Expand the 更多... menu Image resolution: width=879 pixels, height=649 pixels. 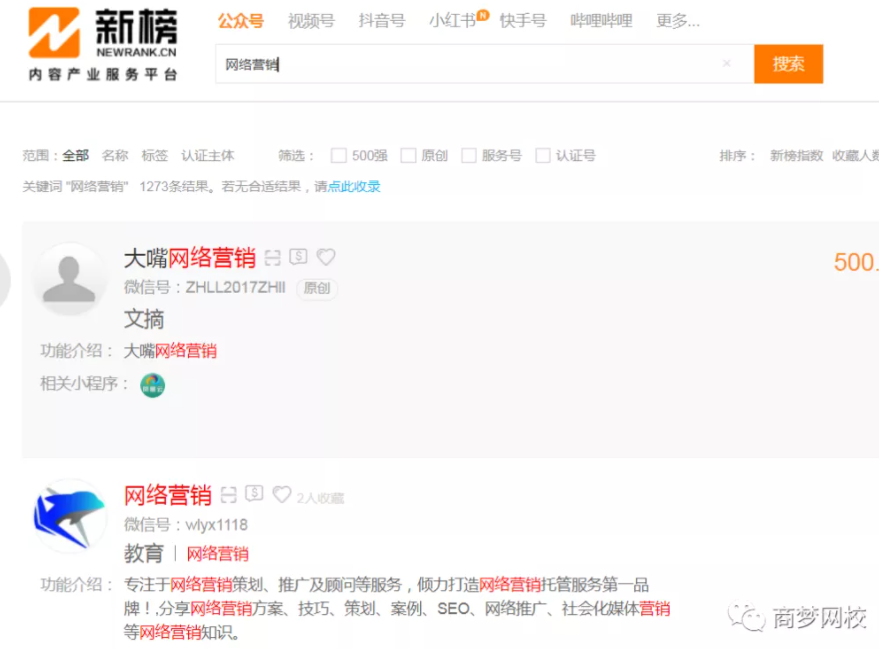tap(678, 21)
